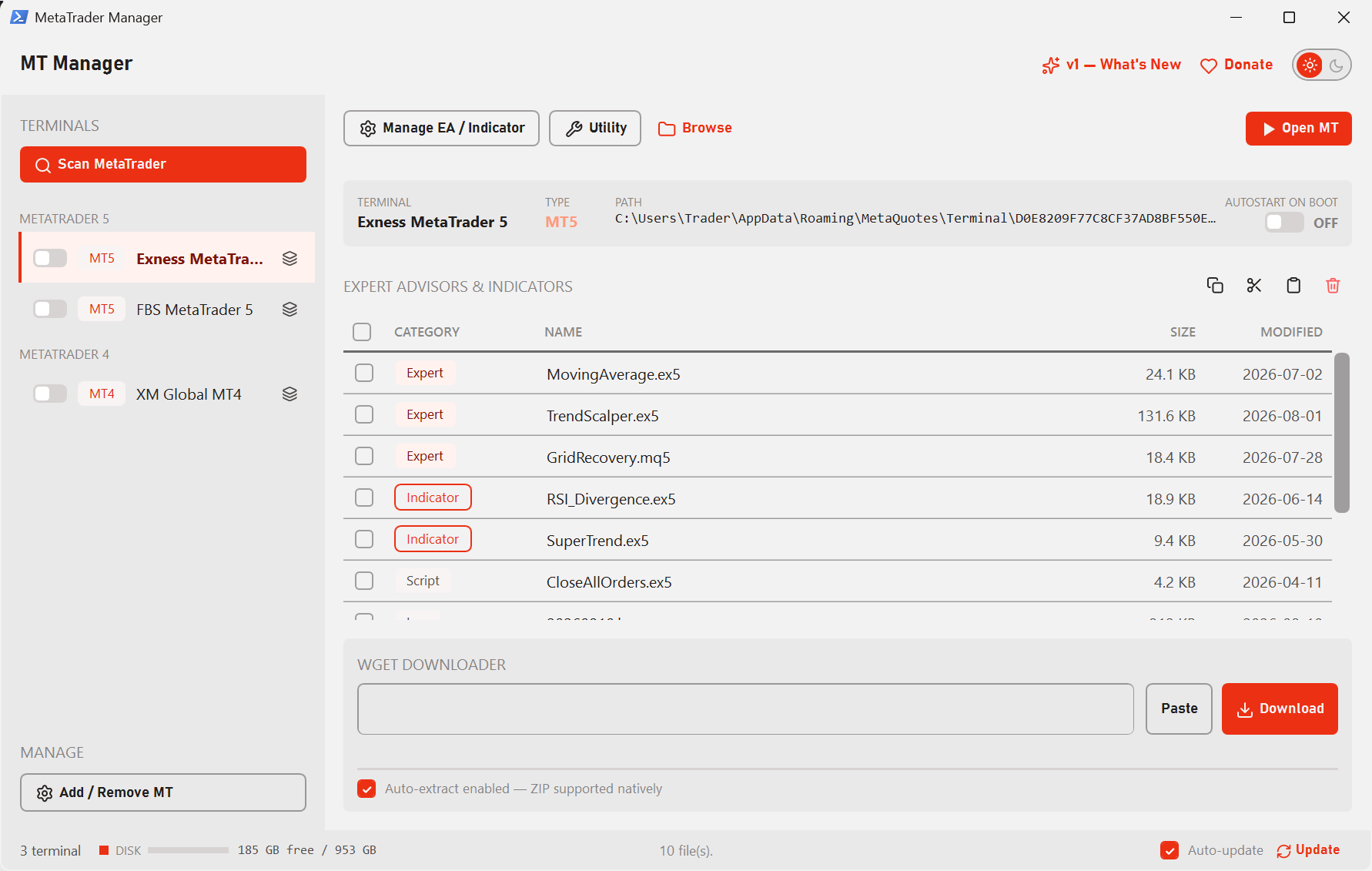Check GridRecovery.mq5 checkbox
Viewport: 1372px width, 871px height.
point(364,456)
